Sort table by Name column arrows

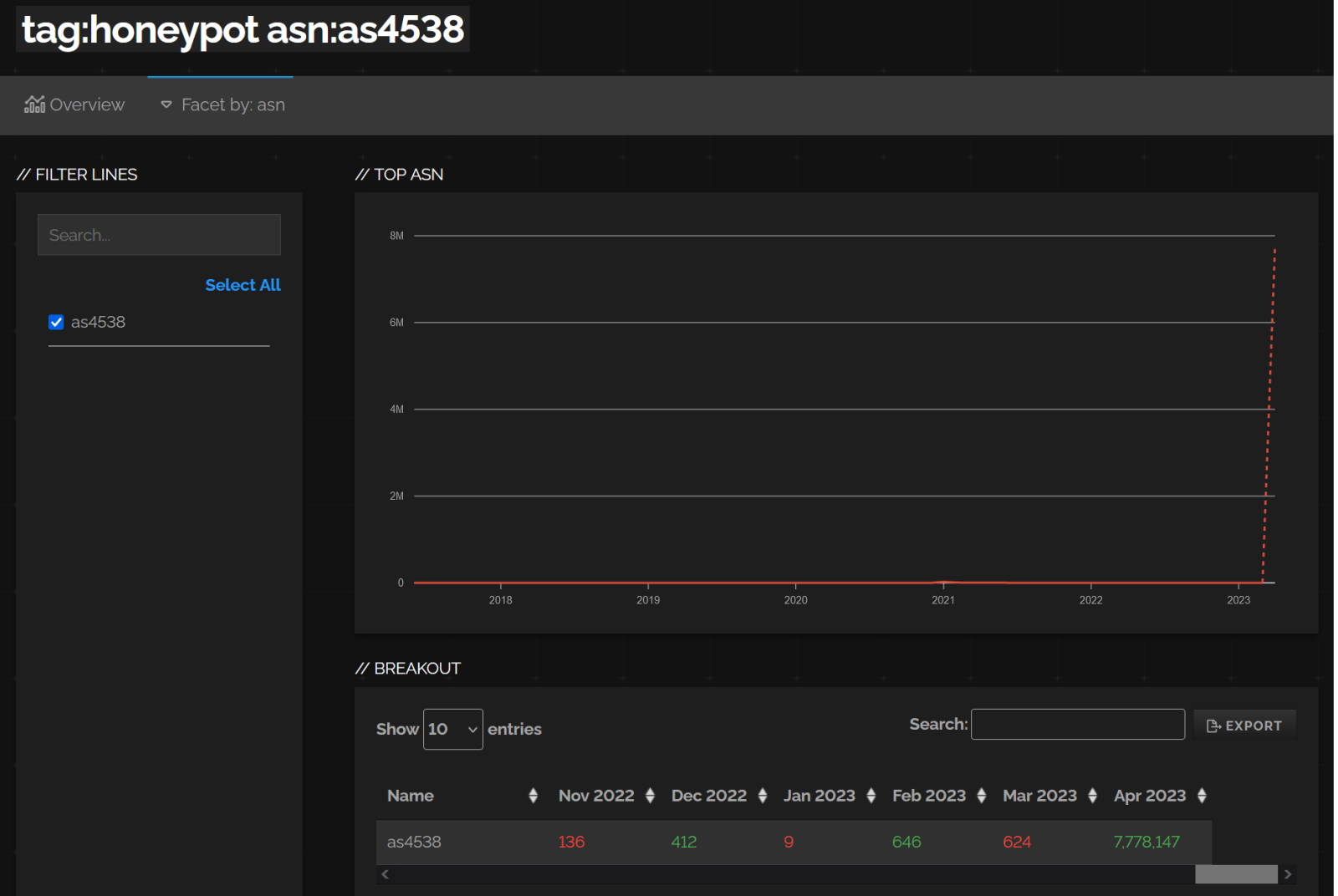[533, 796]
